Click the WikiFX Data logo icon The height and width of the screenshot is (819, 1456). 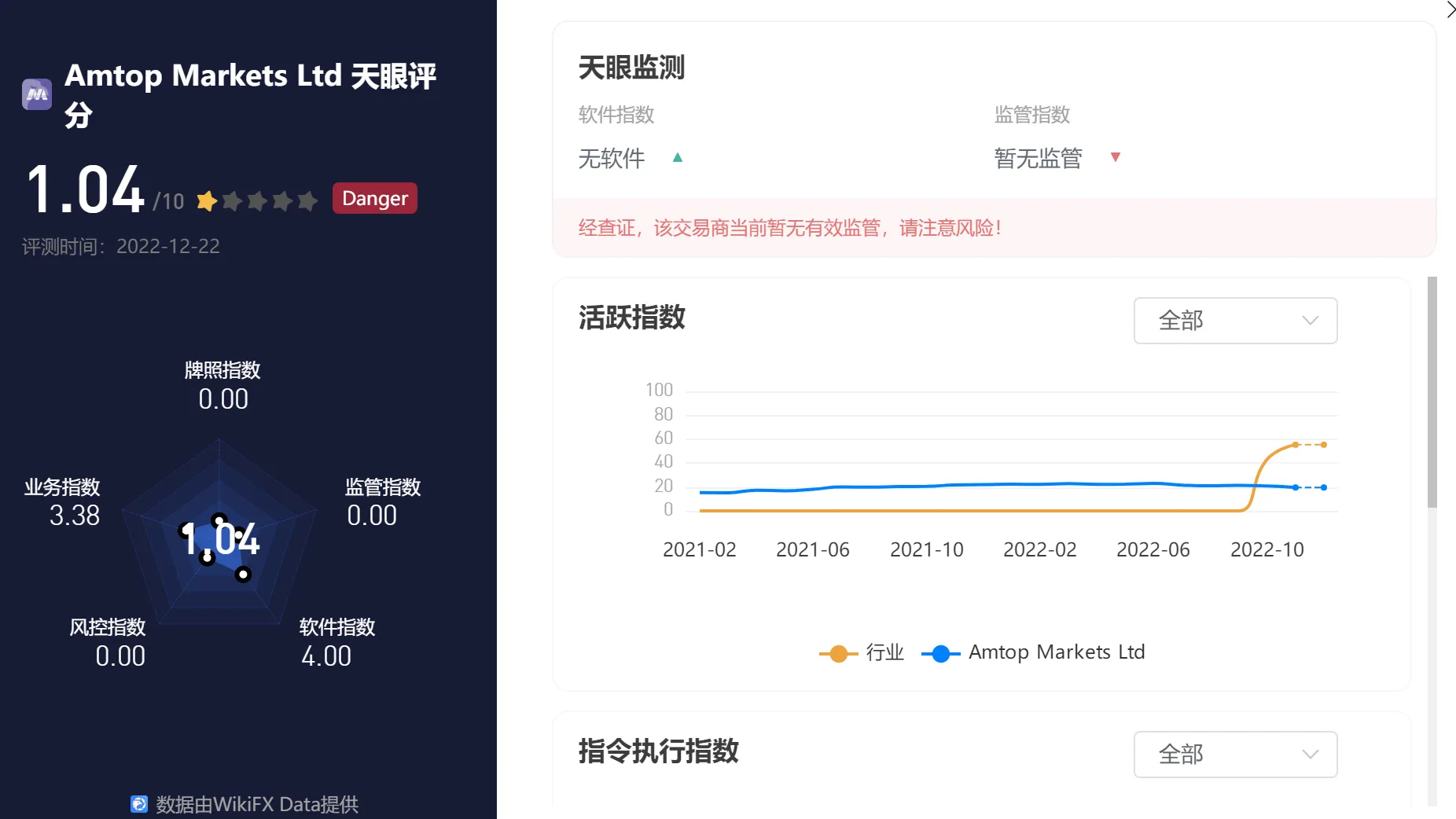[139, 804]
